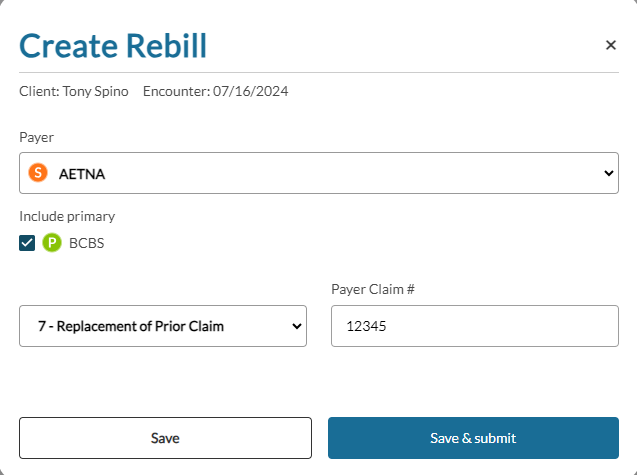
Task: Click the Create Rebill heading
Action: click(113, 46)
